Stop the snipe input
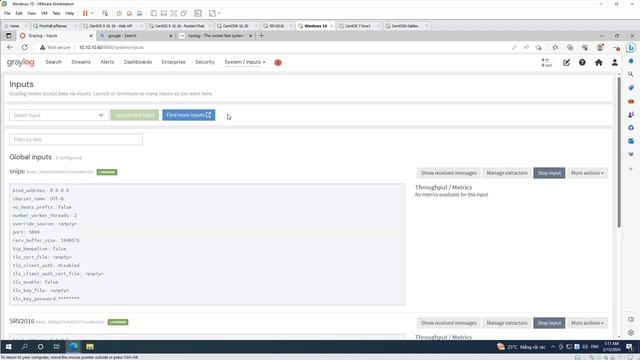Screen dimensions: 640x360 (549, 173)
